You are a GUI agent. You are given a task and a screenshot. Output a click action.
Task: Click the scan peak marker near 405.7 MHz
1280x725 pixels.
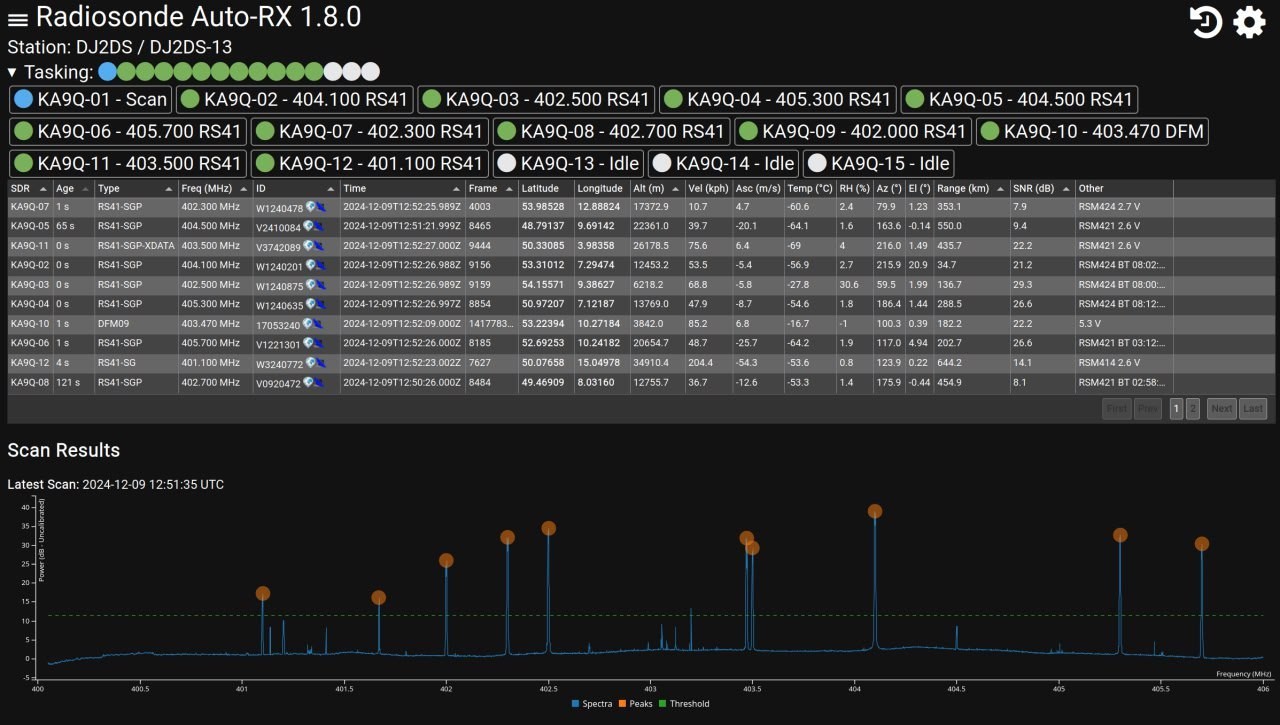1202,544
